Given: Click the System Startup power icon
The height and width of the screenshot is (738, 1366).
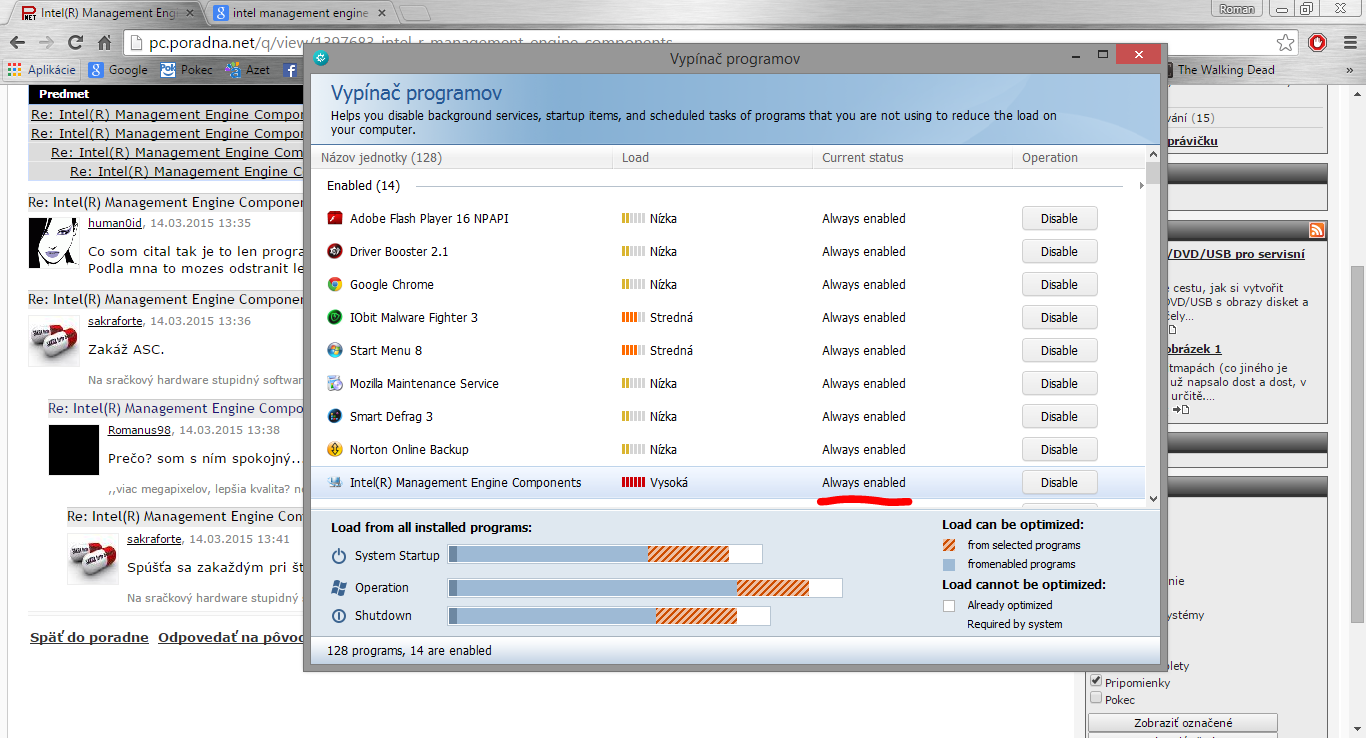Looking at the screenshot, I should coord(339,555).
